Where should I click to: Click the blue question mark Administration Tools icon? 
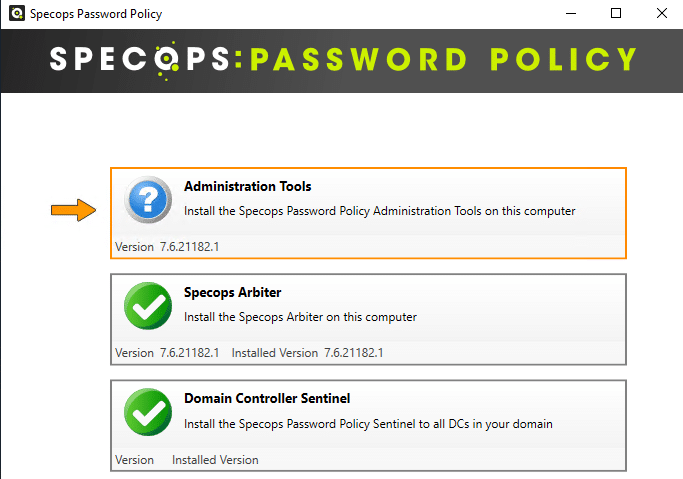pyautogui.click(x=148, y=200)
